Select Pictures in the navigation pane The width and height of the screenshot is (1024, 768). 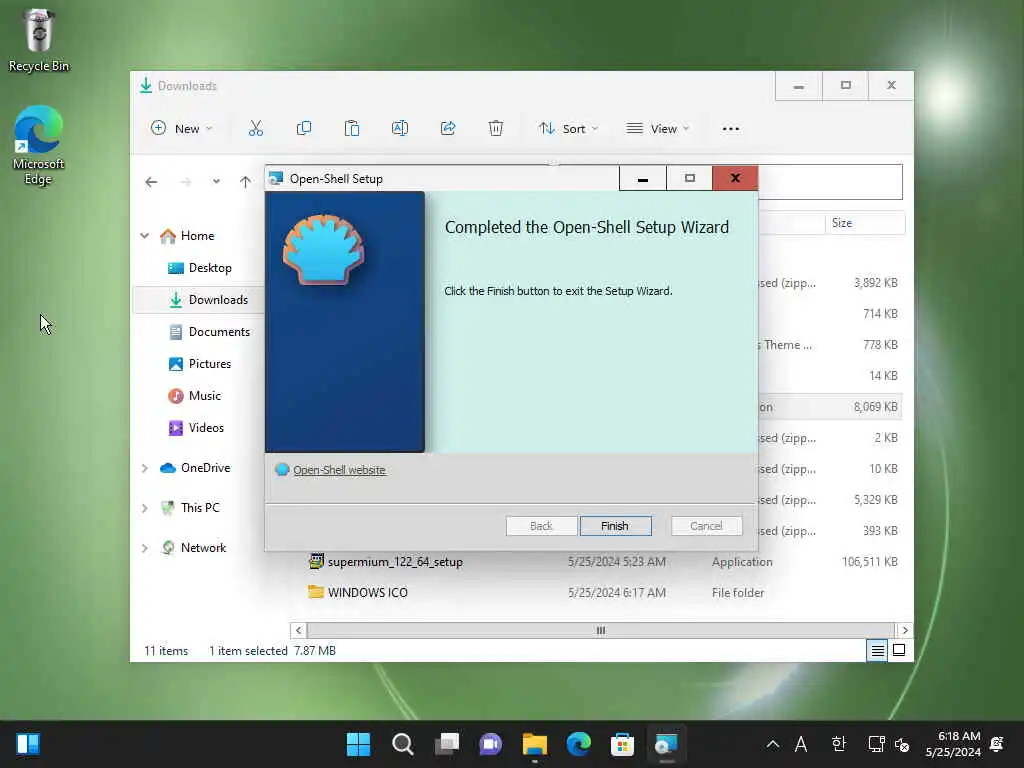click(x=209, y=364)
